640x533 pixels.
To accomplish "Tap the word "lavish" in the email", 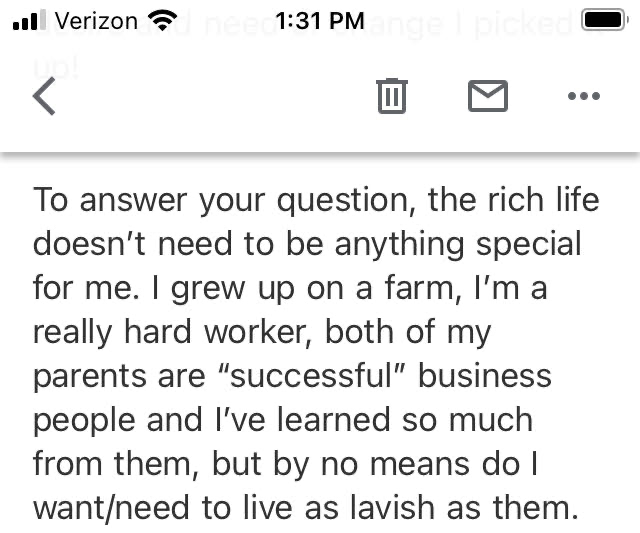I will [392, 508].
